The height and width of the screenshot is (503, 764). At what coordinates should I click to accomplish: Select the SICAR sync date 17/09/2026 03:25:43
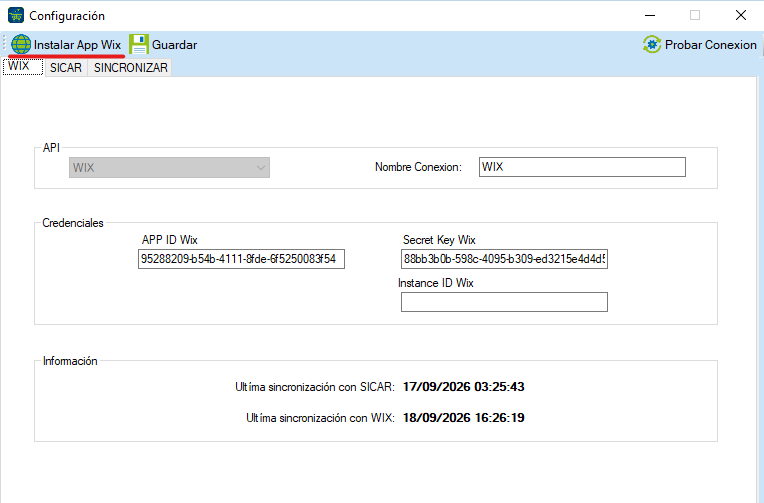coord(463,387)
